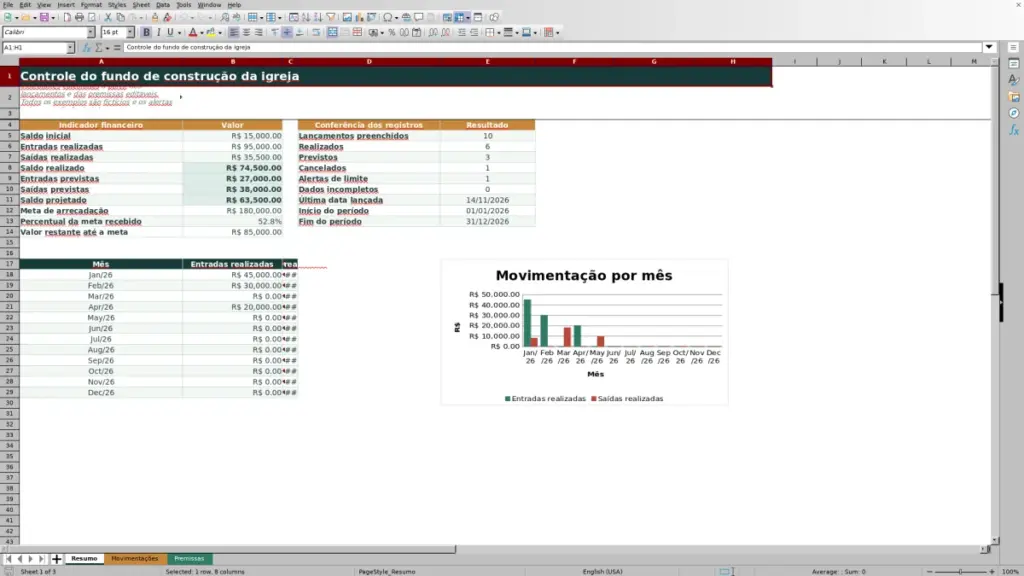Click the Cut scissors icon

pos(108,18)
